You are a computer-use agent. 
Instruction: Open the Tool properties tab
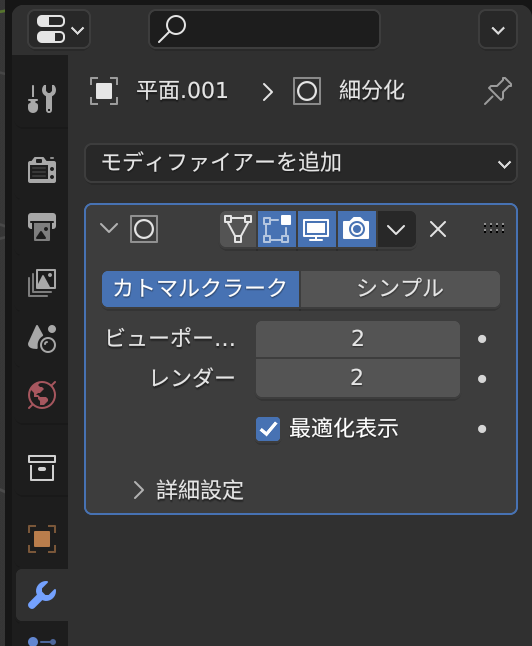pos(42,99)
